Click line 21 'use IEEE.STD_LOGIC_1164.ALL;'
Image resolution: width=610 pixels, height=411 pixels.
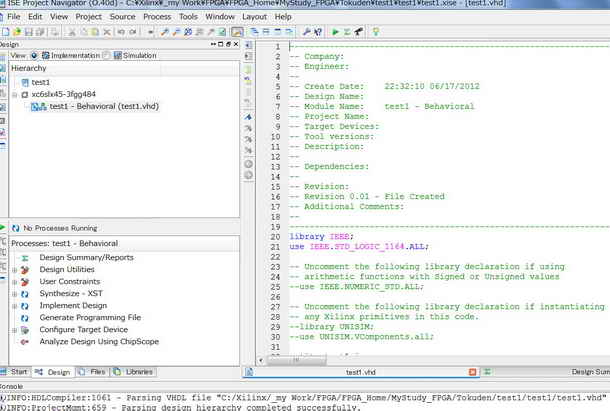pyautogui.click(x=359, y=247)
